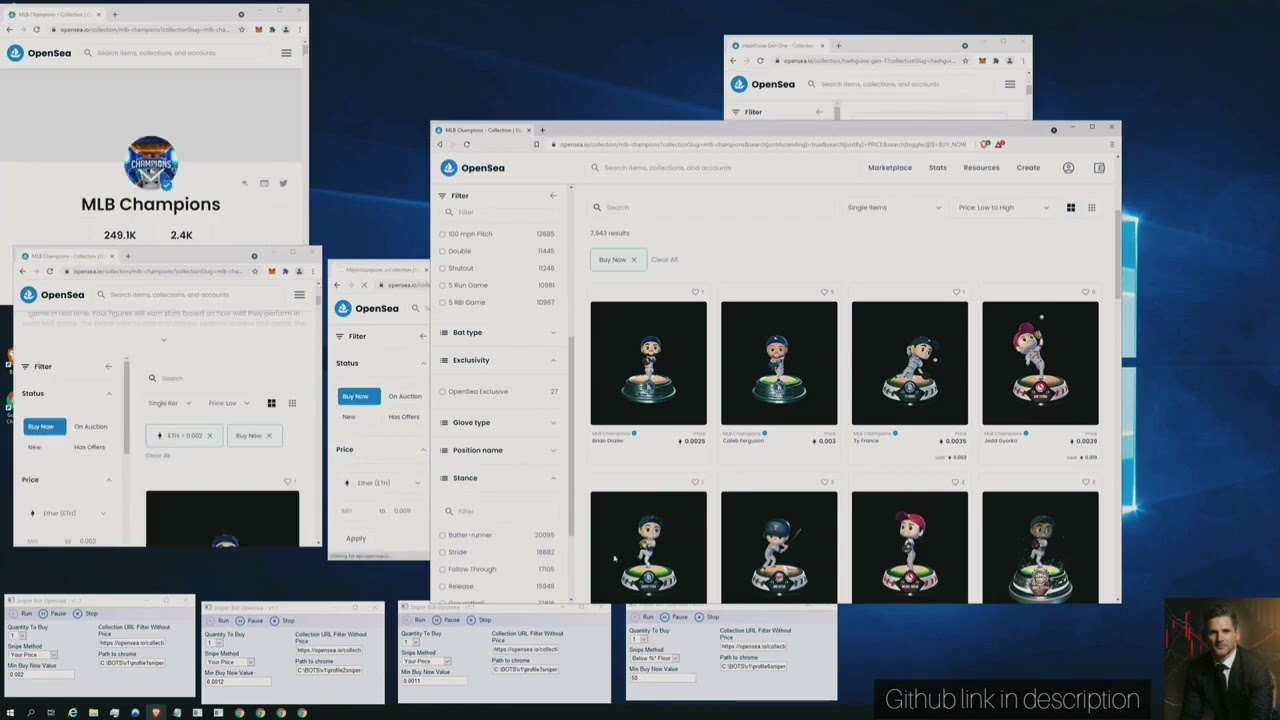Open Below % Floor snipe method dropdown
The width and height of the screenshot is (1280, 720).
pos(655,658)
